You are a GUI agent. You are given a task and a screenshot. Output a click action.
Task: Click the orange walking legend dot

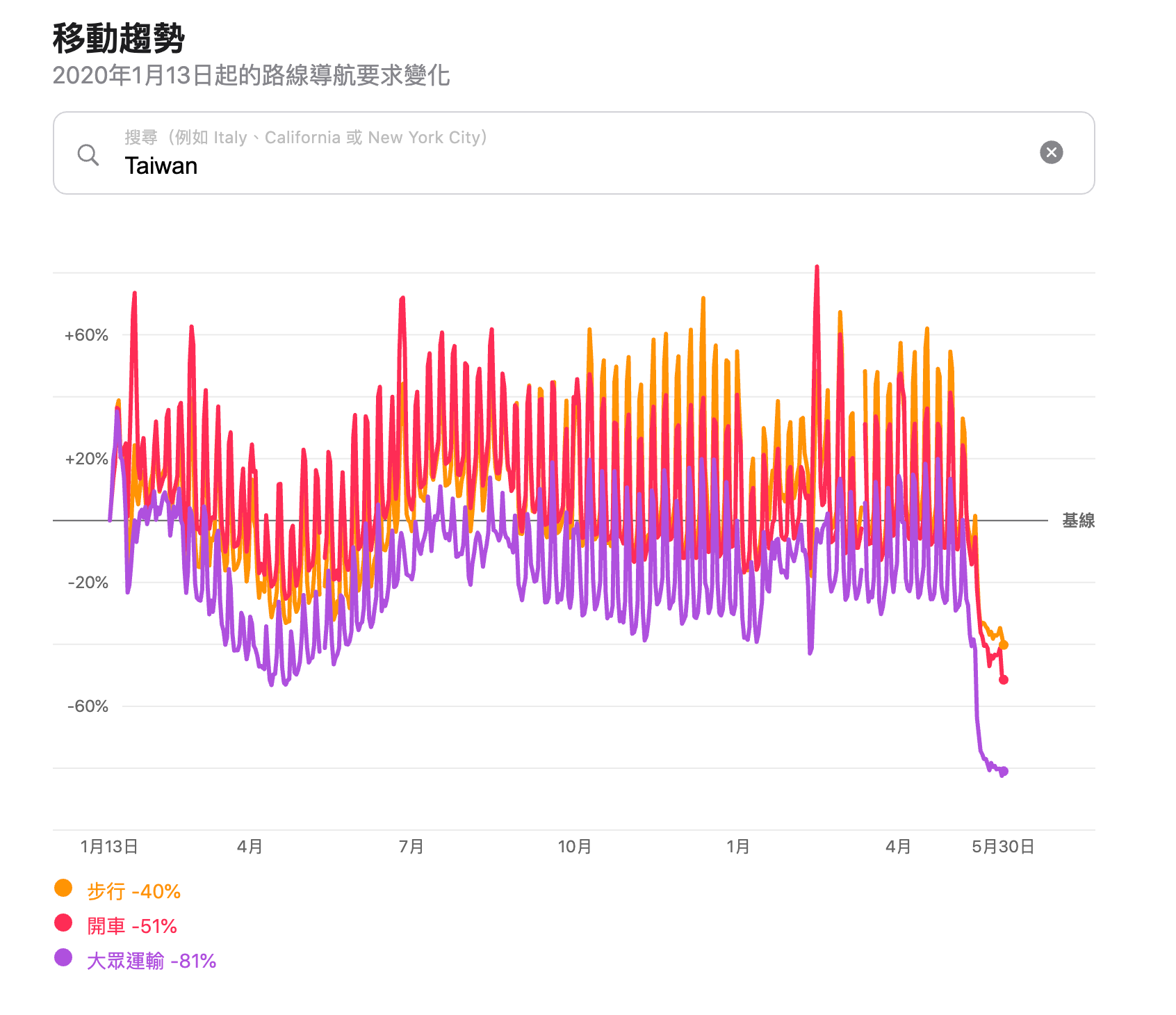[x=63, y=888]
